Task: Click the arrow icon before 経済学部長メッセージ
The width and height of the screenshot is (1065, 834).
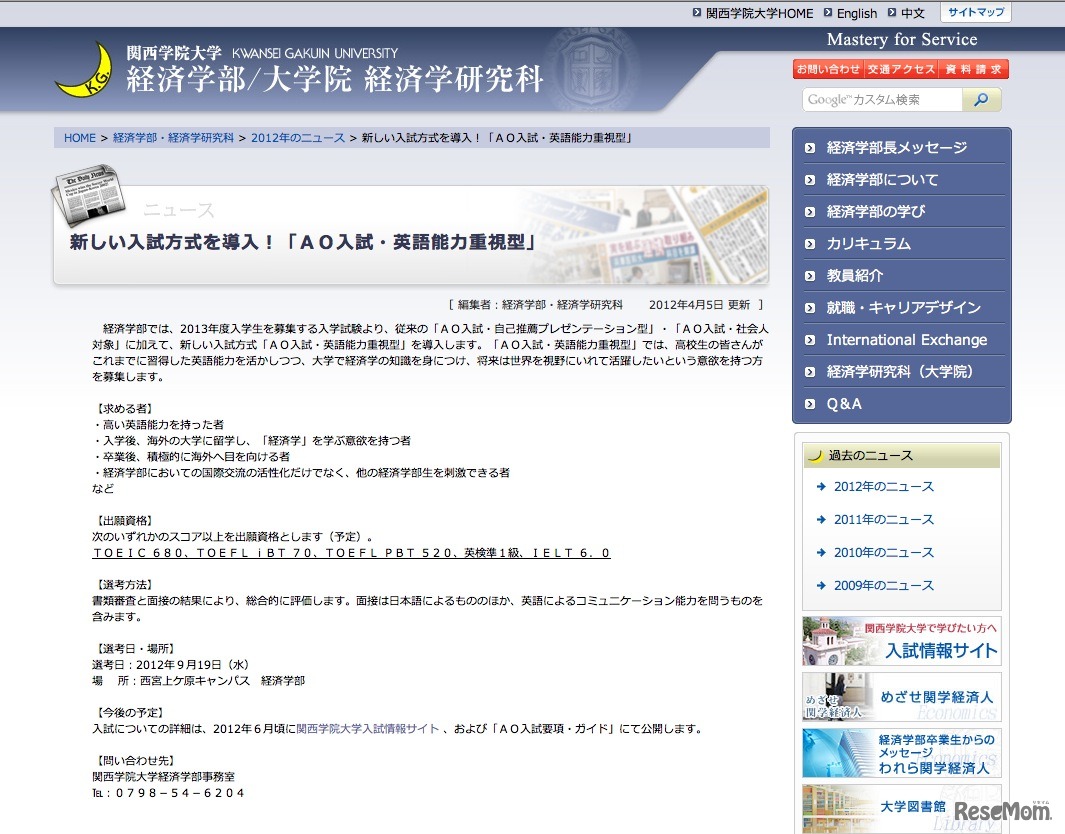Action: point(811,147)
